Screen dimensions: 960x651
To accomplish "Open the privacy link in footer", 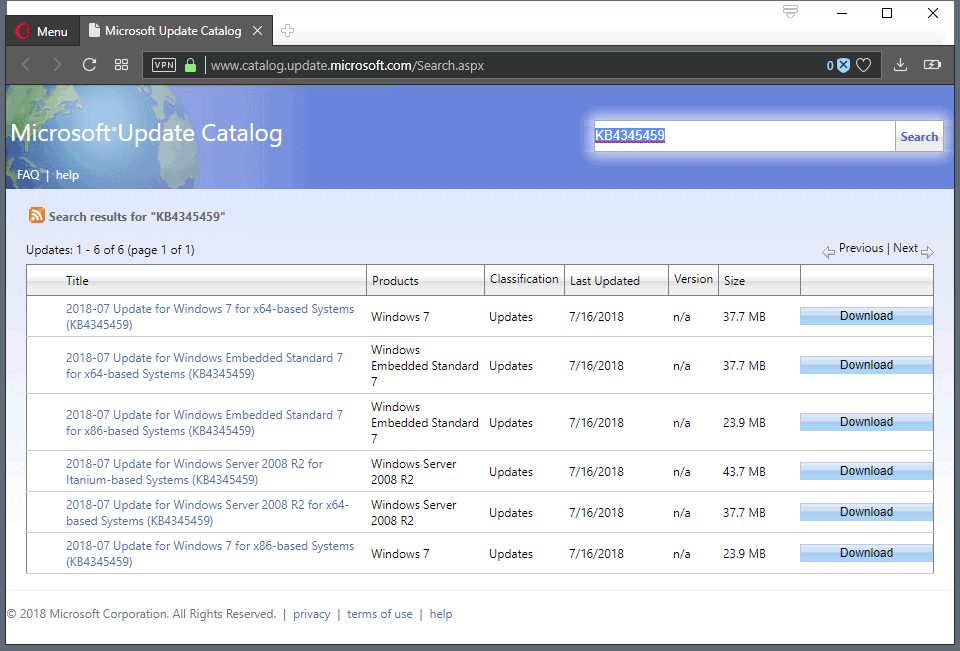I will 312,614.
